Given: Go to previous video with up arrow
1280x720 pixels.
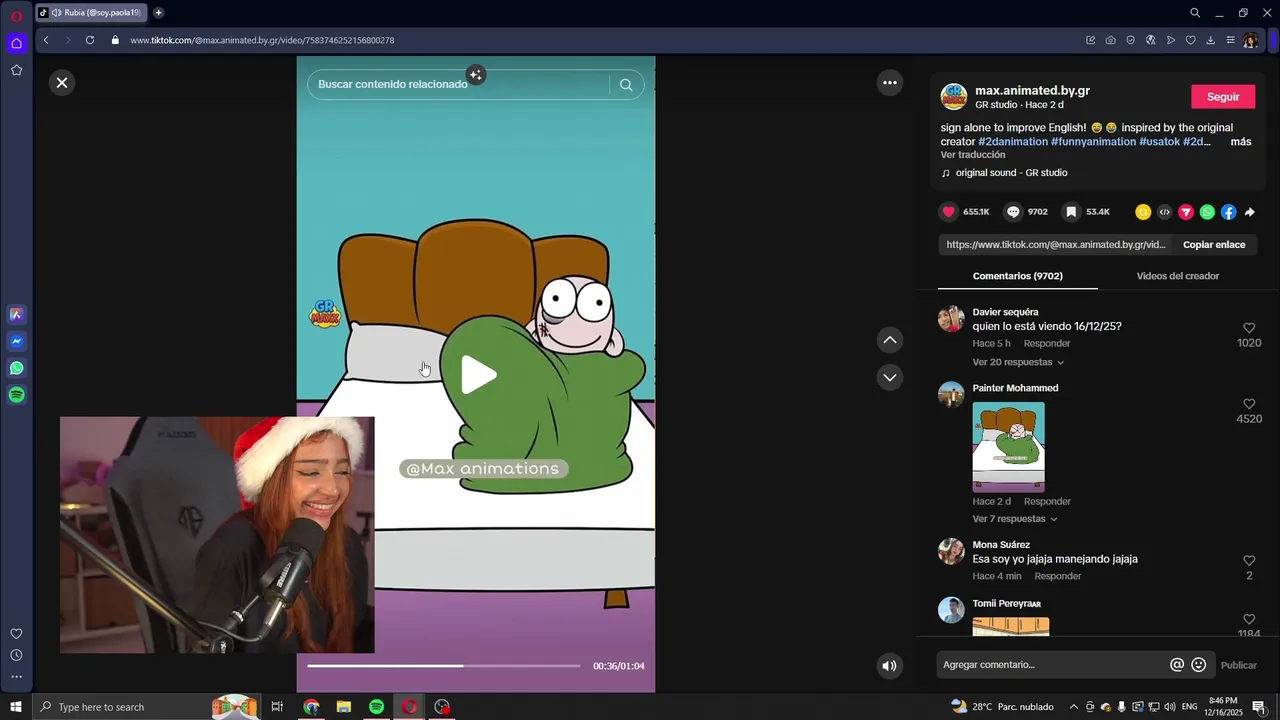Looking at the screenshot, I should coord(890,340).
